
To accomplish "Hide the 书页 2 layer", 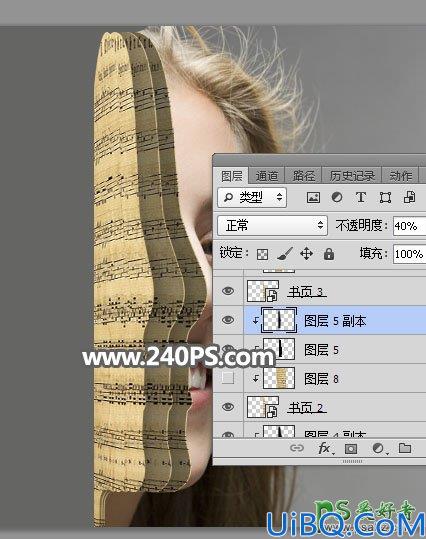I will click(228, 407).
